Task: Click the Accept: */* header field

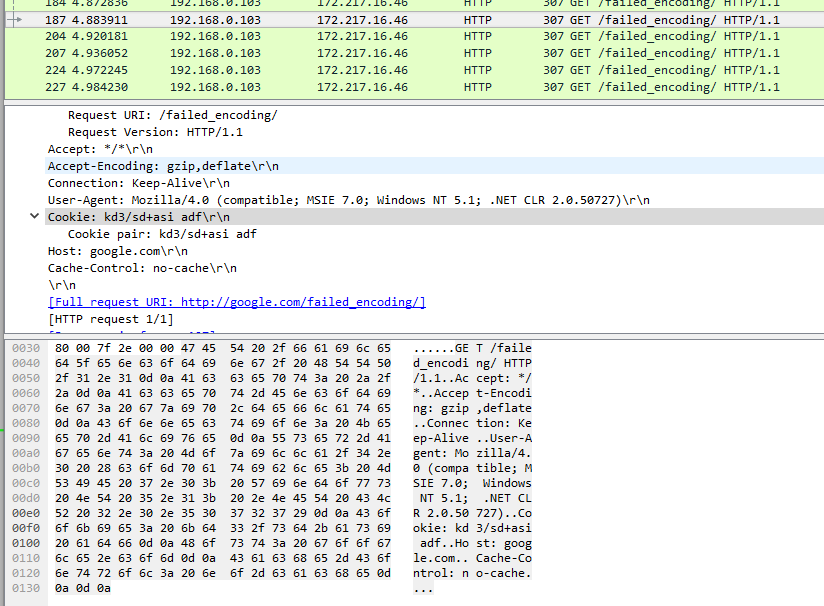Action: click(100, 149)
